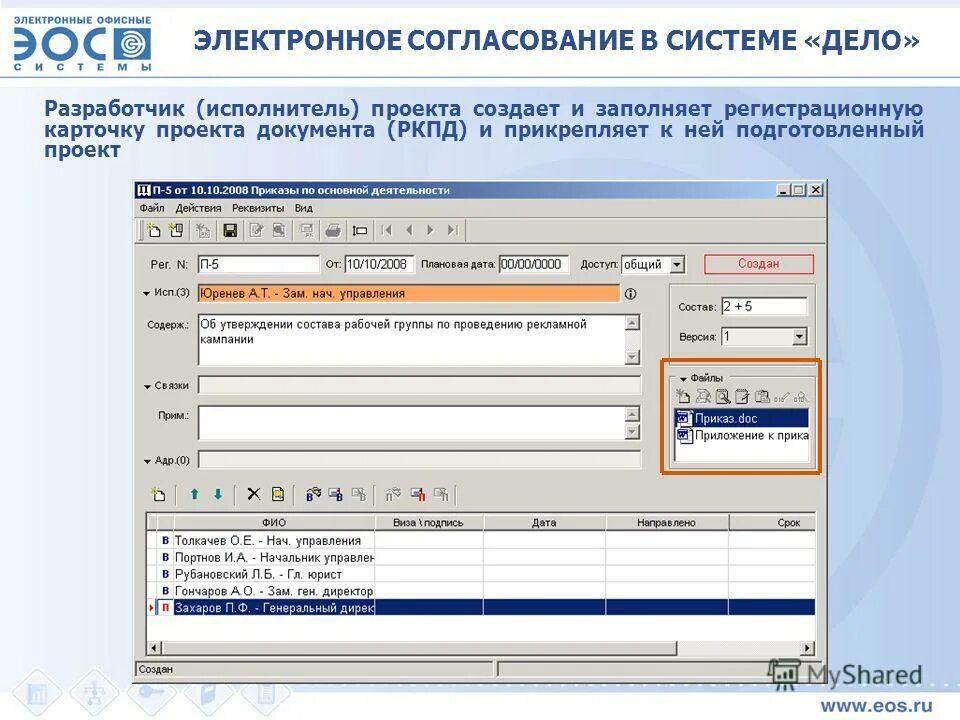Image resolution: width=960 pixels, height=720 pixels.
Task: Go to first record navigation arrow
Action: click(x=386, y=230)
